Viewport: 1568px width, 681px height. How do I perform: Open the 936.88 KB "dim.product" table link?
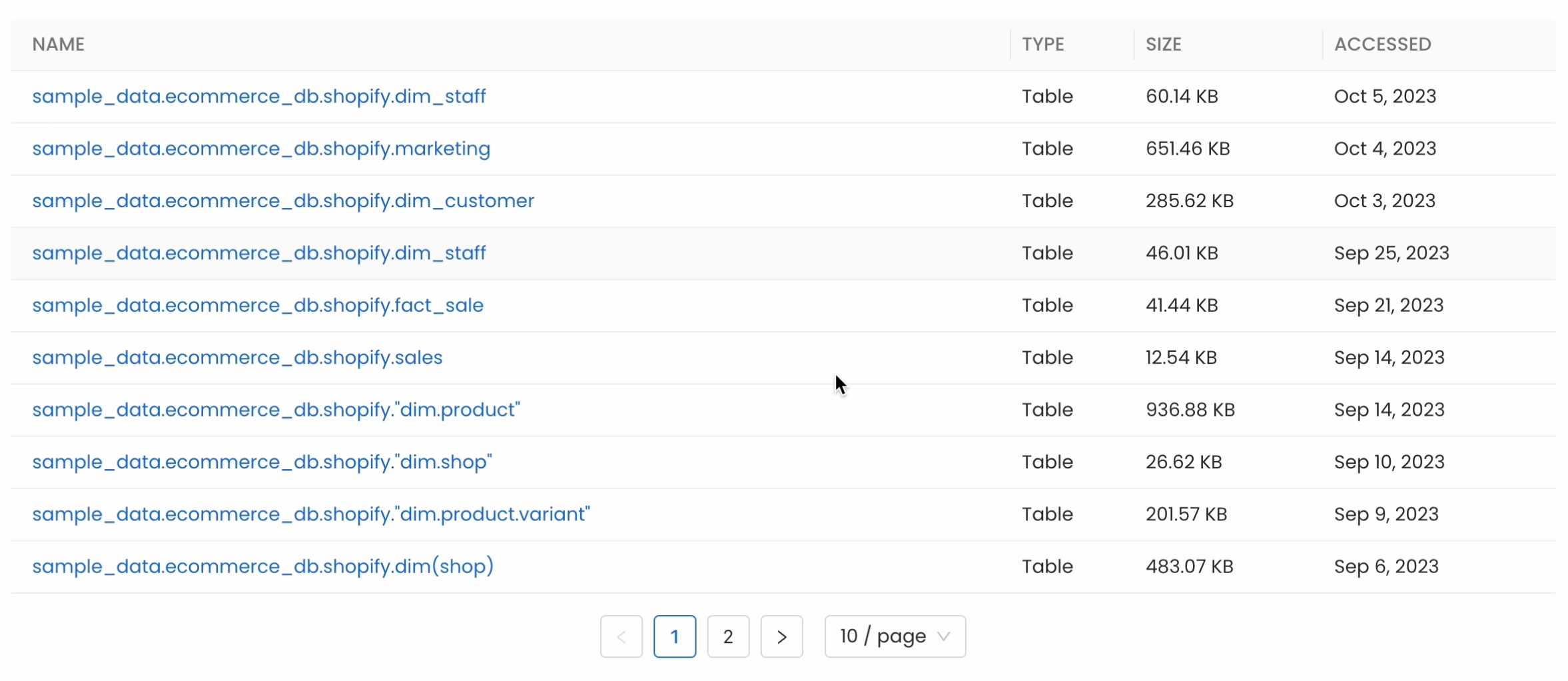[x=276, y=410]
